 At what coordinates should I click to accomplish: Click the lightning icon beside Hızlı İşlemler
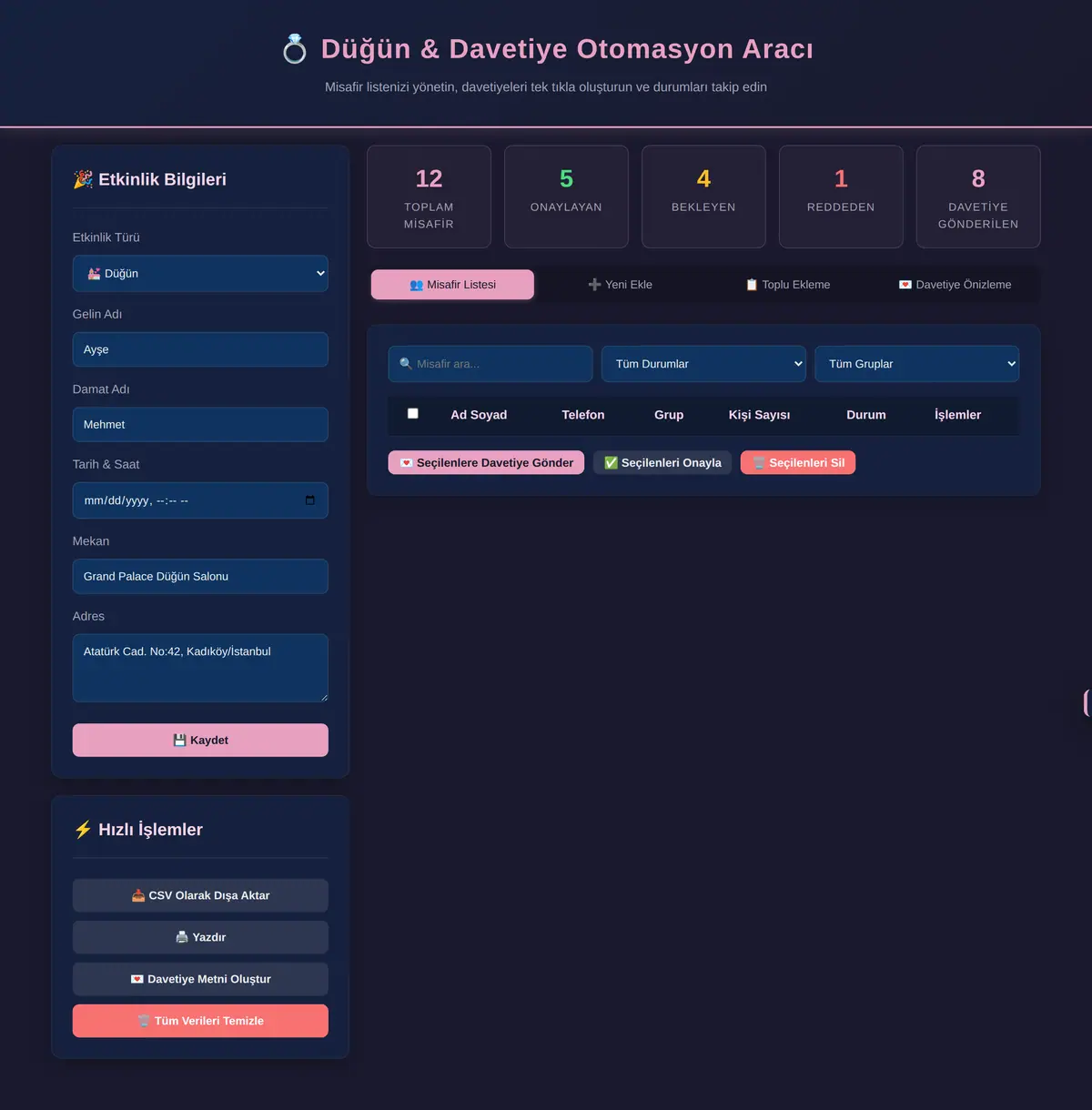83,830
